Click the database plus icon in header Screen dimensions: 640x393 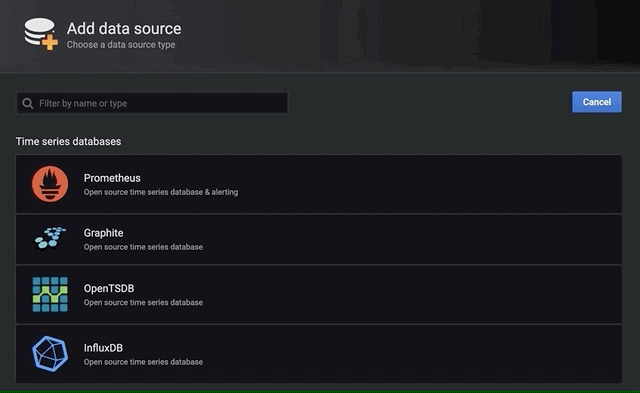pyautogui.click(x=40, y=34)
